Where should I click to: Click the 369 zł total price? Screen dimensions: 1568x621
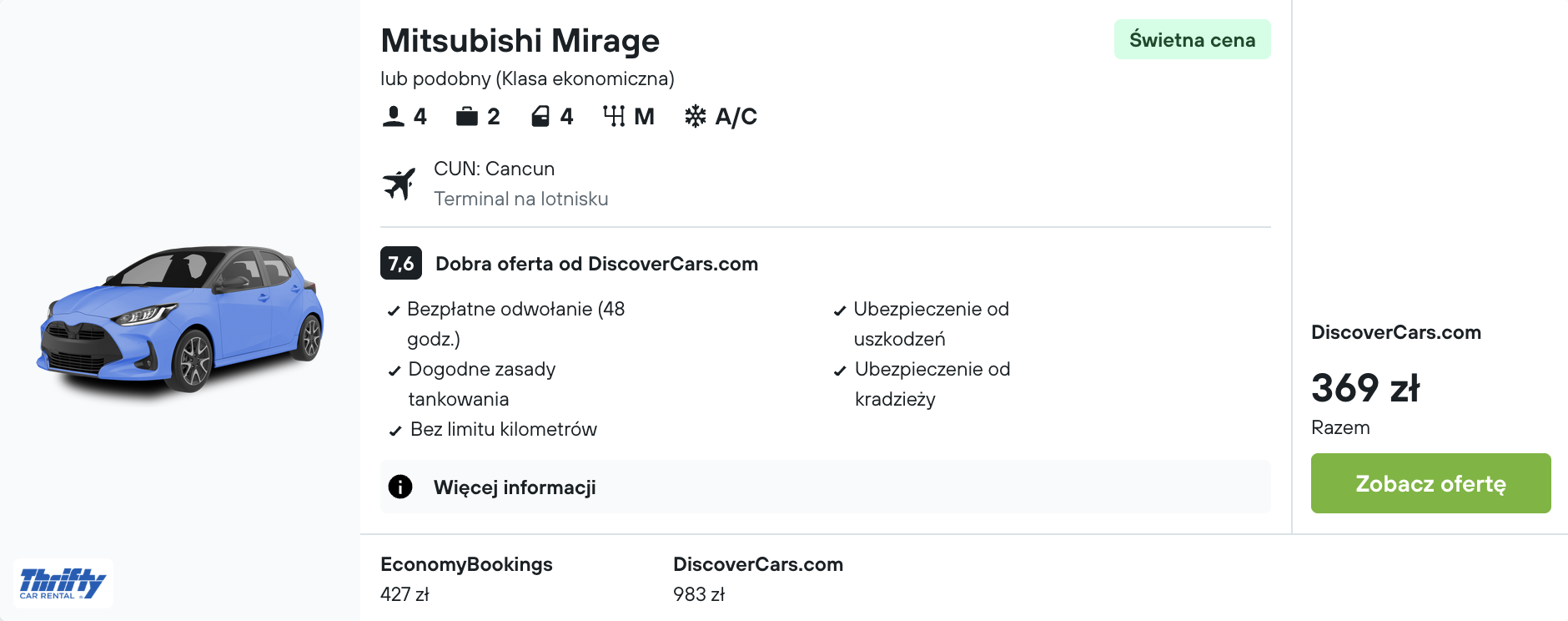click(x=1364, y=388)
